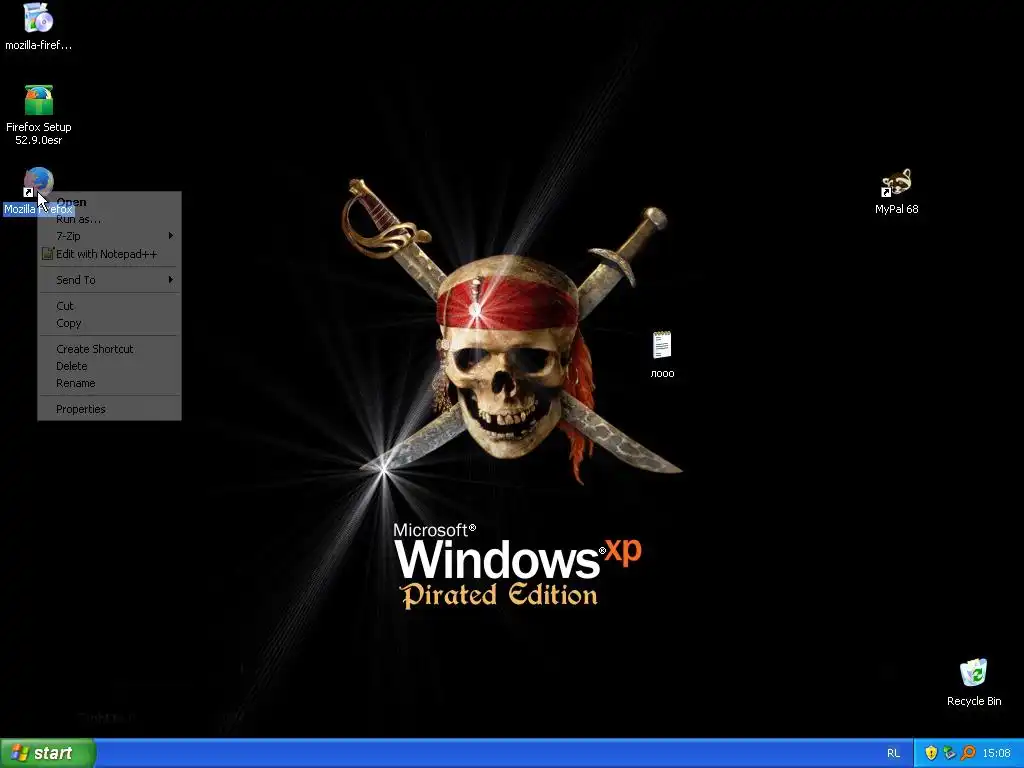This screenshot has height=768, width=1024.
Task: Choose Run as… from the context menu
Action: [x=109, y=219]
